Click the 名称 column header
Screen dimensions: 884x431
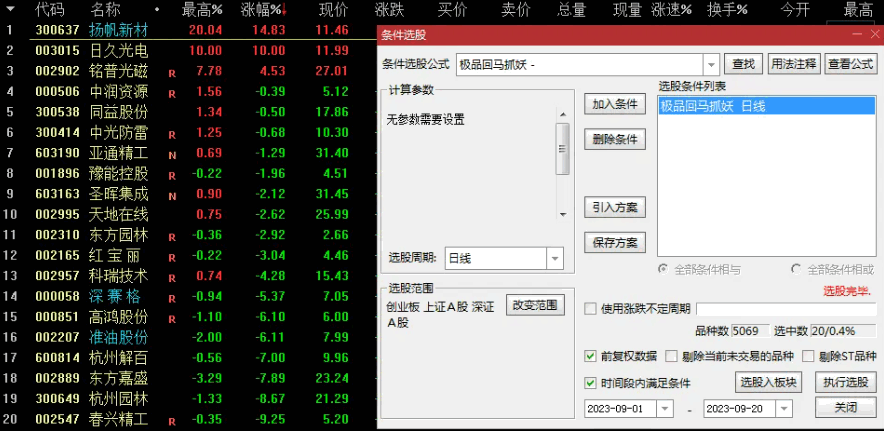pyautogui.click(x=104, y=9)
